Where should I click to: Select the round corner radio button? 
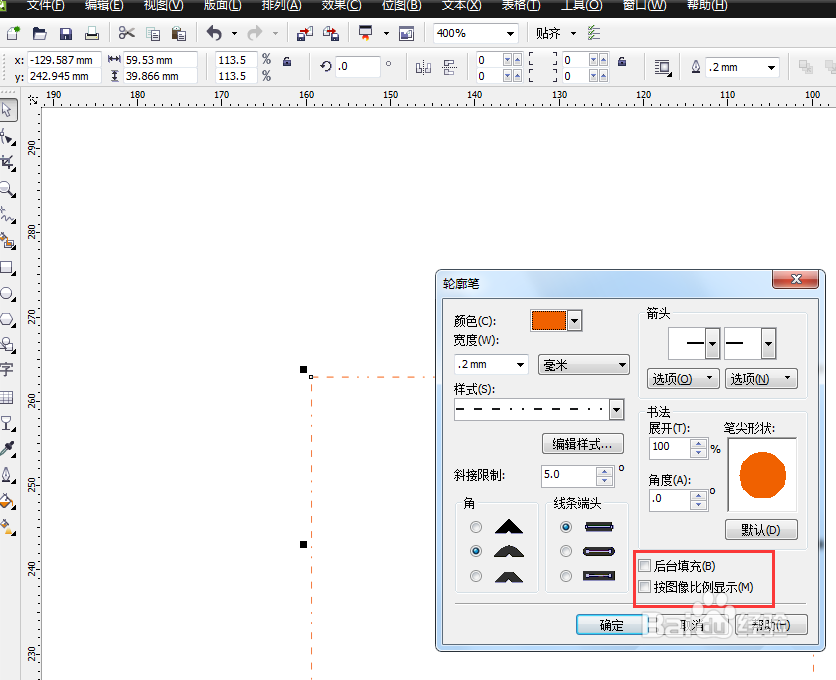[x=476, y=551]
